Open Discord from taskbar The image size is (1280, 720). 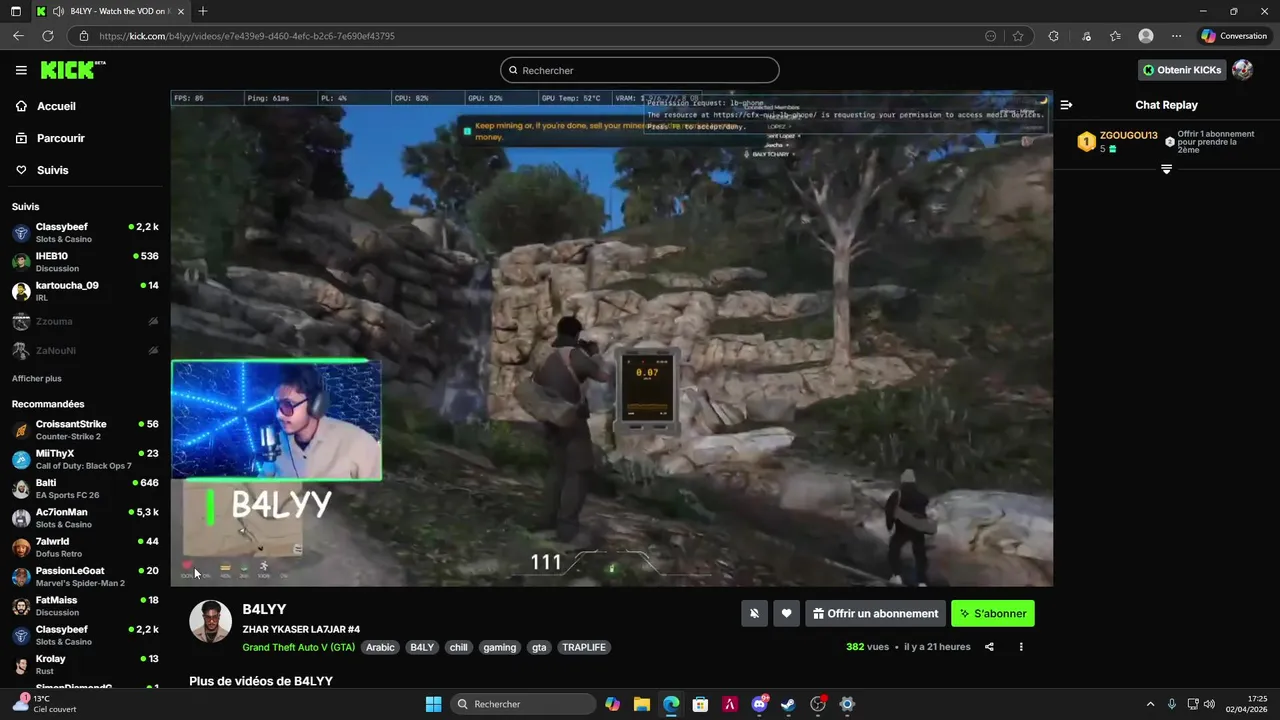[760, 704]
